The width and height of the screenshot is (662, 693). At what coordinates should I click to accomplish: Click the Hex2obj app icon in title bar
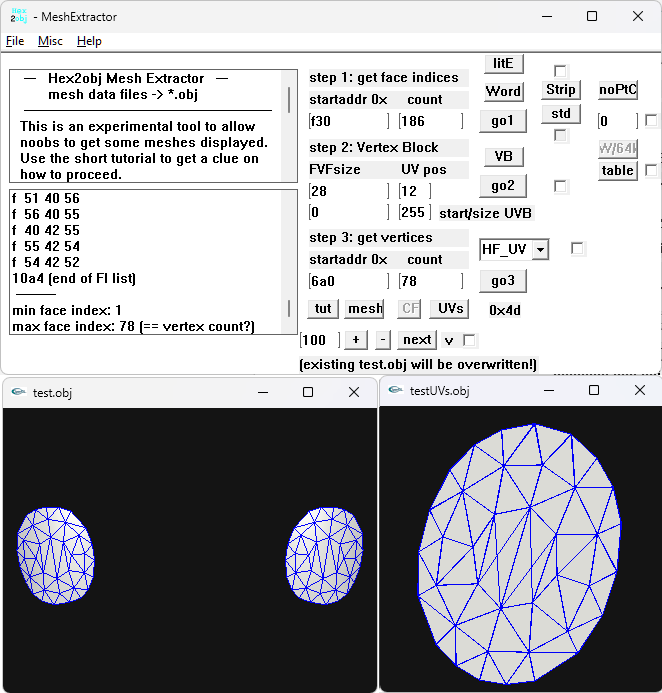point(18,16)
